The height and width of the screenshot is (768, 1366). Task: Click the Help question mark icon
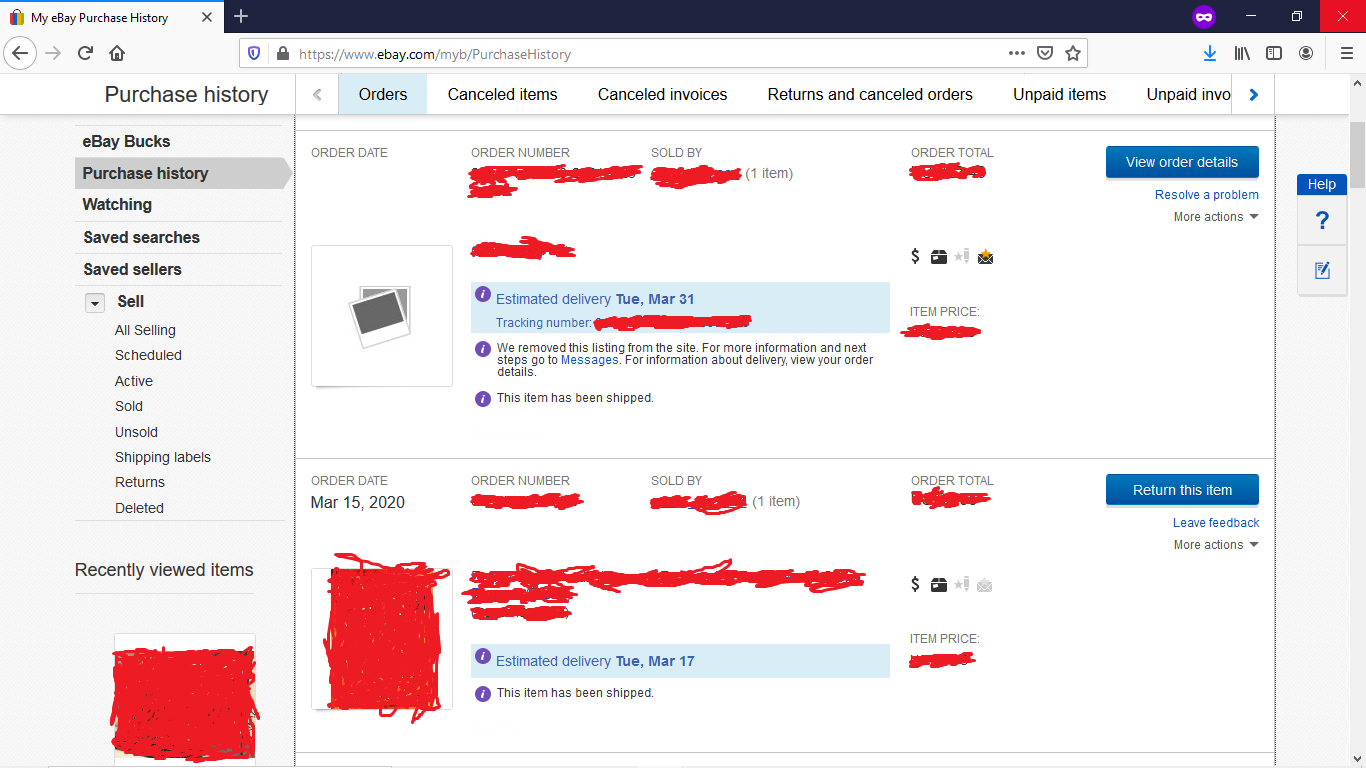point(1322,220)
